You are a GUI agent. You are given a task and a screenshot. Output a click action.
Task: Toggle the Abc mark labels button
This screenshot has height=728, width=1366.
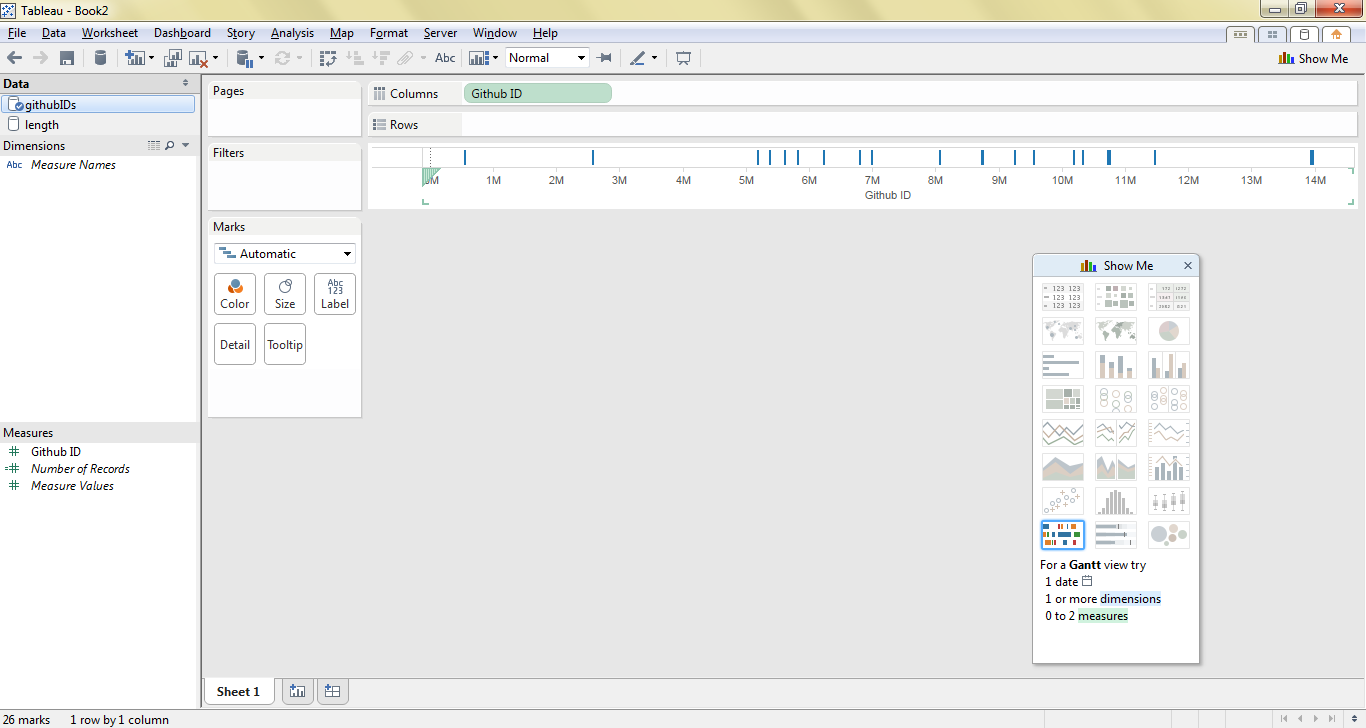pos(445,58)
